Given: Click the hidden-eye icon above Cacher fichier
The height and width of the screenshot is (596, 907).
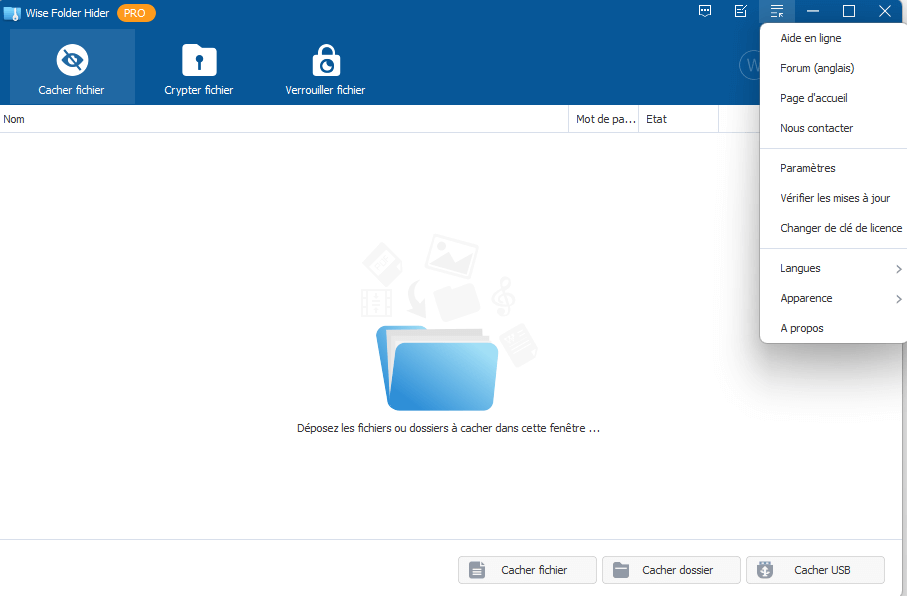Looking at the screenshot, I should point(71,57).
